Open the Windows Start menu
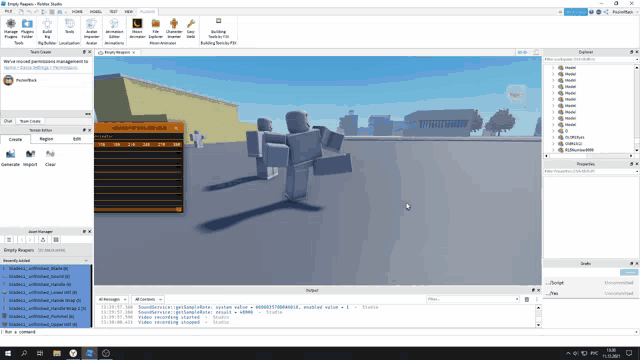Screen dimensions: 640x360 [x=8, y=353]
